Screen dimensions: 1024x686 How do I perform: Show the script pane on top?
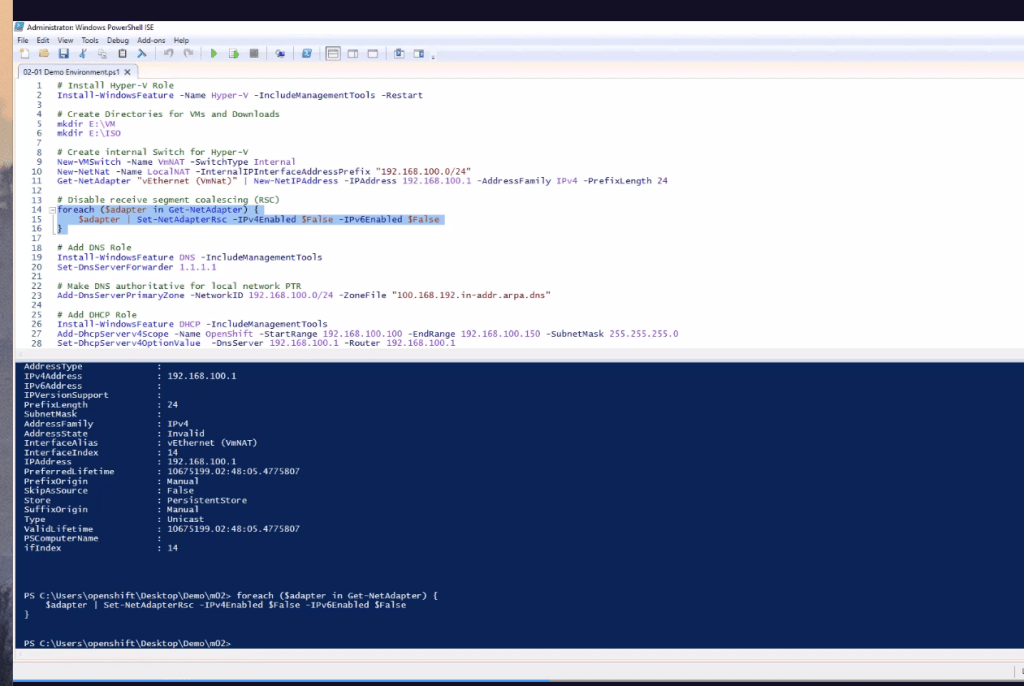[332, 54]
